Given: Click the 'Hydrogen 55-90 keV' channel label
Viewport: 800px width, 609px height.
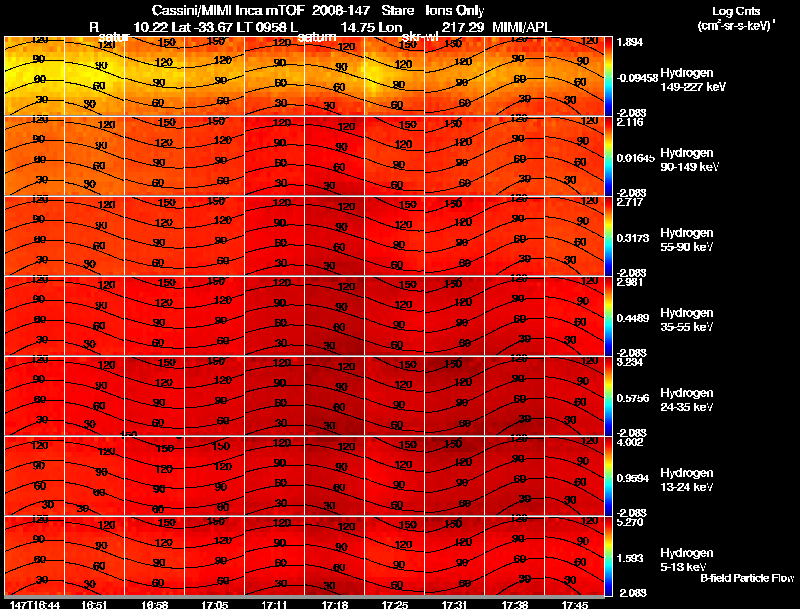Looking at the screenshot, I should tap(687, 240).
